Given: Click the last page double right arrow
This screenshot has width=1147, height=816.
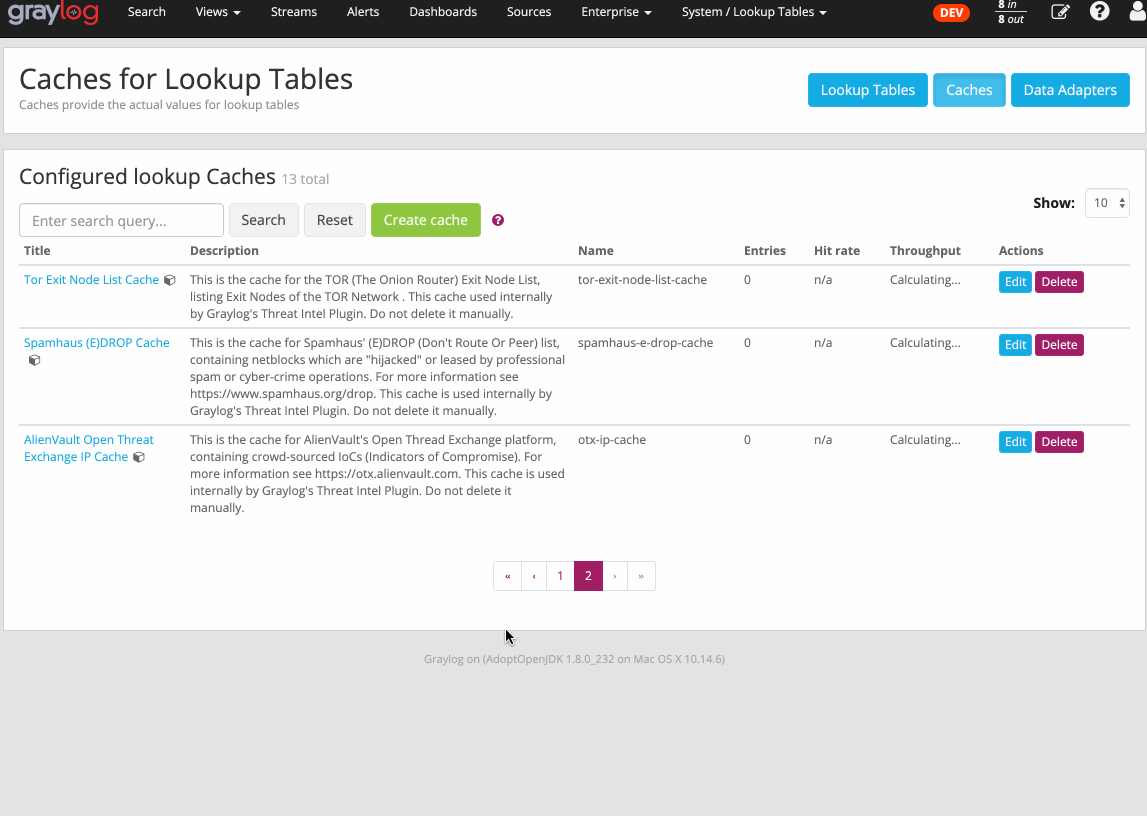Looking at the screenshot, I should [x=642, y=576].
